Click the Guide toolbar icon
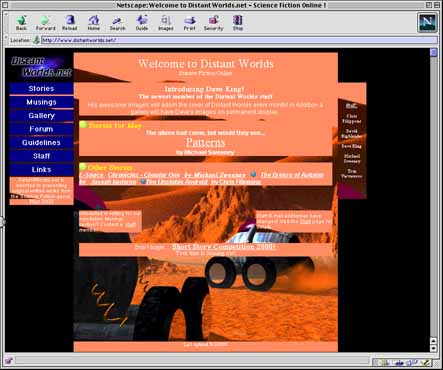The width and height of the screenshot is (443, 370). pos(142,23)
